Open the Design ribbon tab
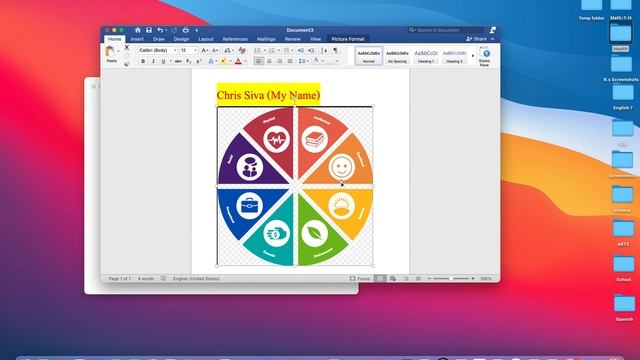 pos(181,39)
